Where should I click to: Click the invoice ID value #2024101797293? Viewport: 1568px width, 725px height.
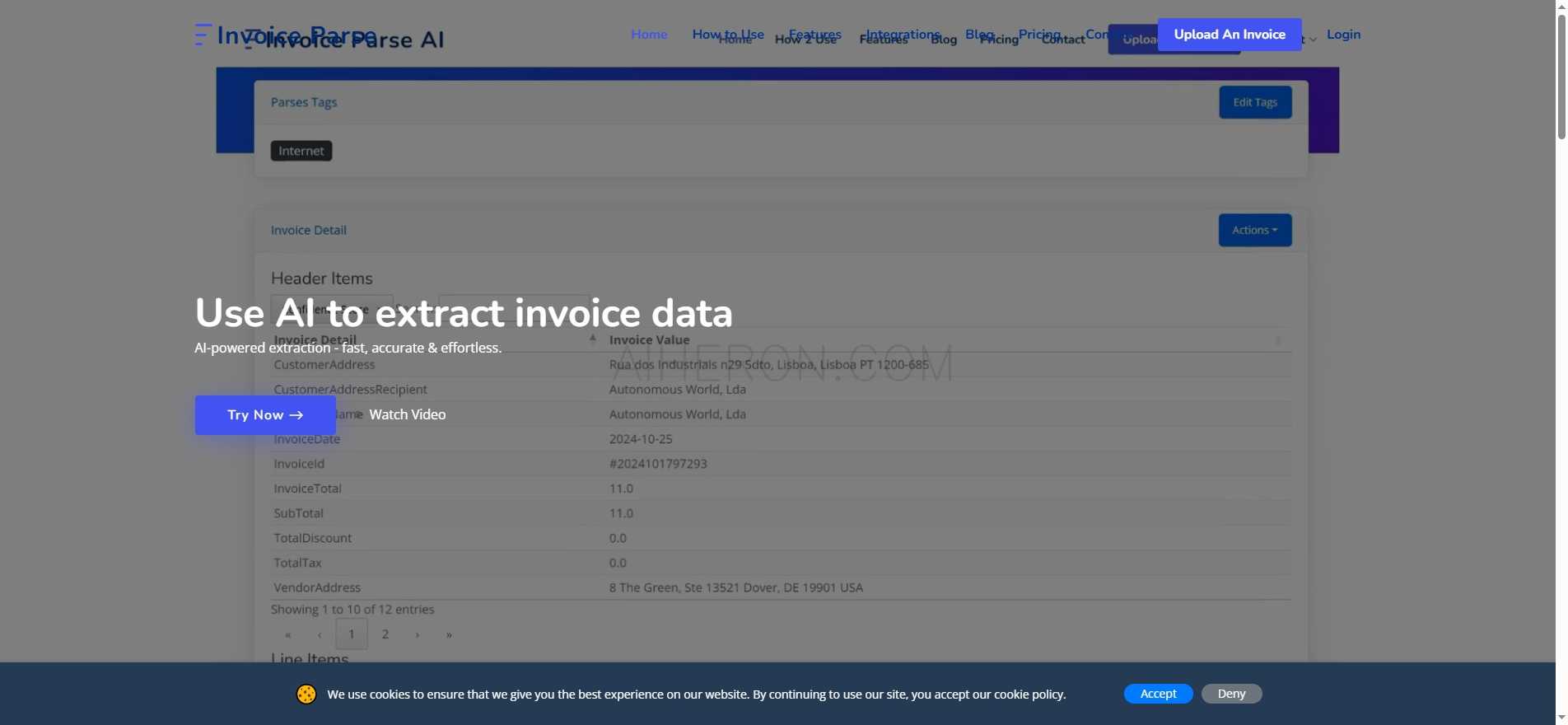point(658,464)
